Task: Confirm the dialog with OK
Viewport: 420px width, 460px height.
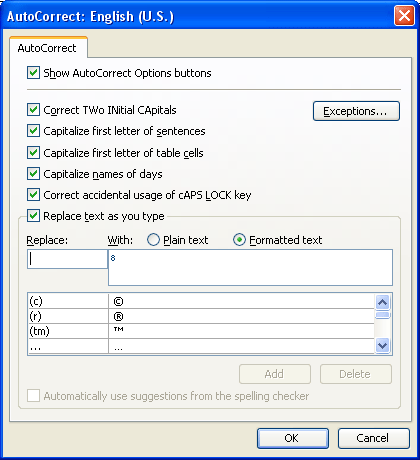Action: click(x=293, y=438)
